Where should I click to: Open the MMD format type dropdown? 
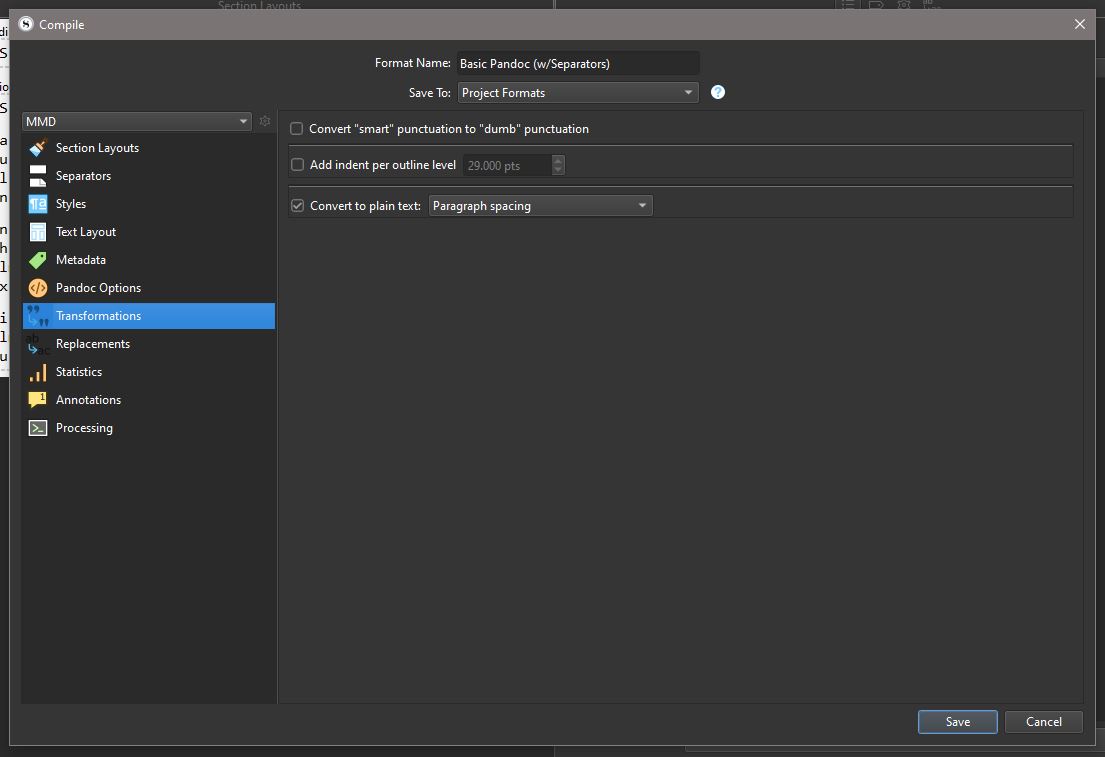(137, 121)
